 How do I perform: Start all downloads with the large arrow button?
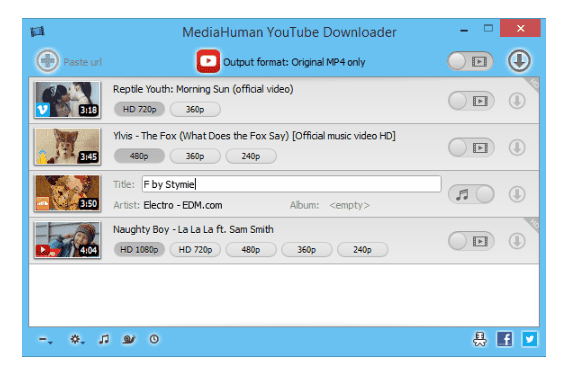point(519,61)
